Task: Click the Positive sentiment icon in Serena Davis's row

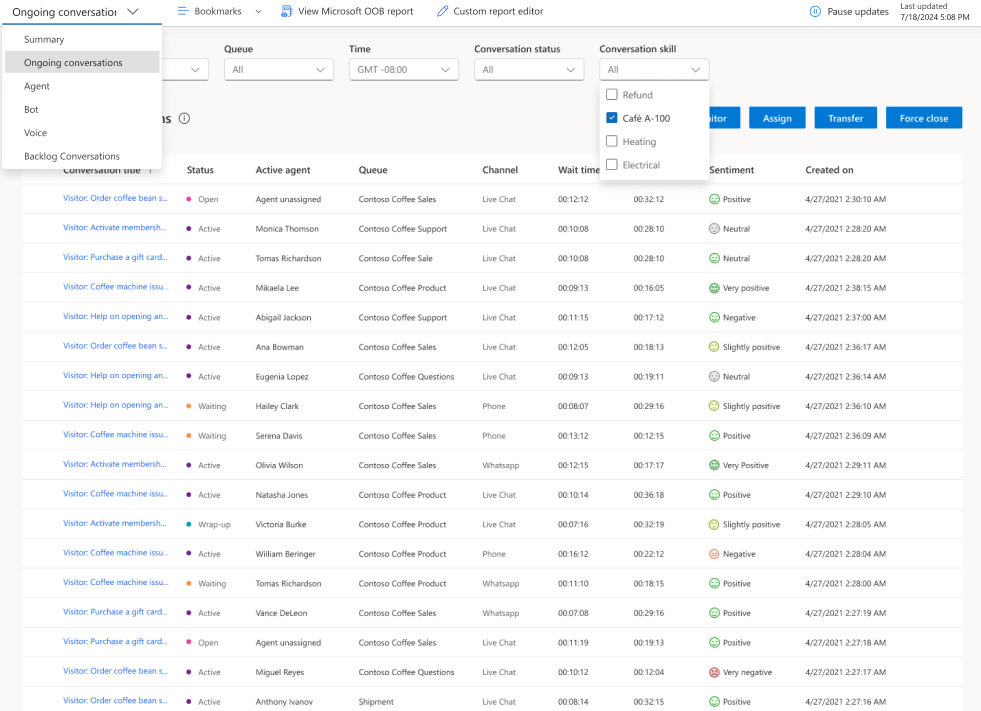Action: point(714,436)
